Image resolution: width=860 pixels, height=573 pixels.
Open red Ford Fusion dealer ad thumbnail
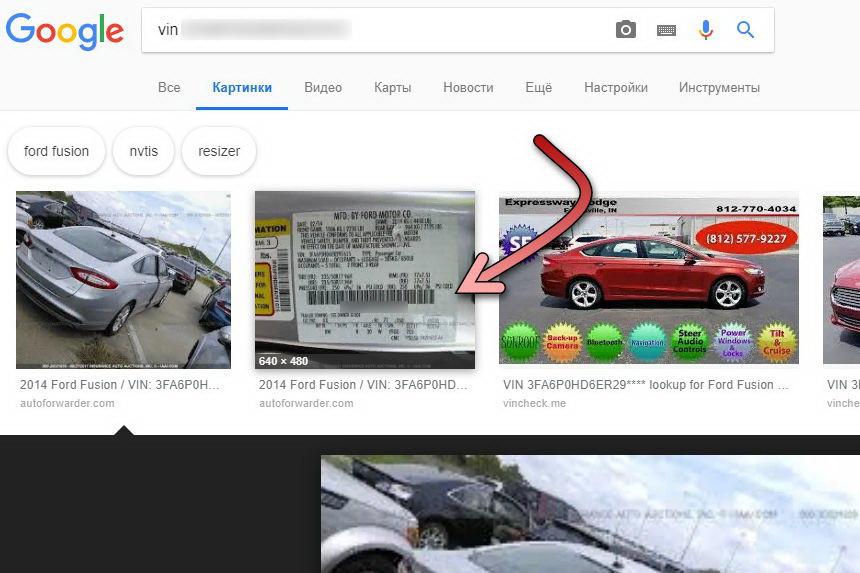[649, 280]
